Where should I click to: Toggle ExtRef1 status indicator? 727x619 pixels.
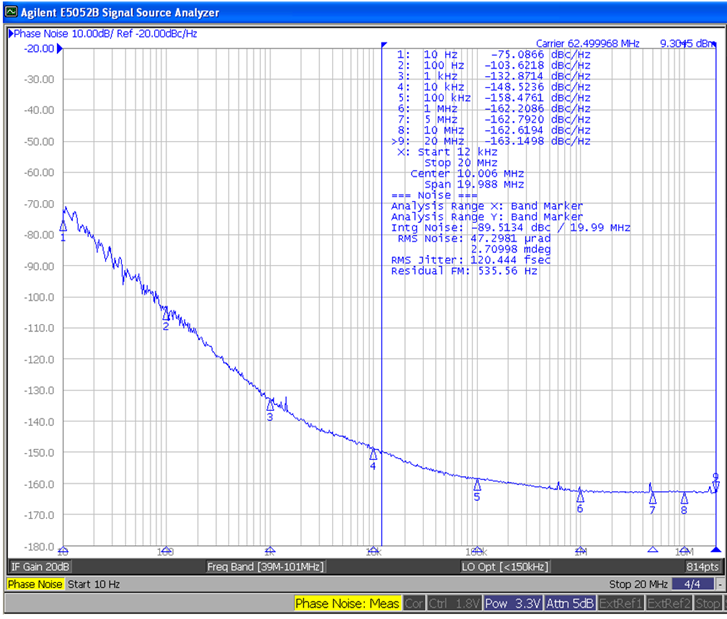[621, 604]
